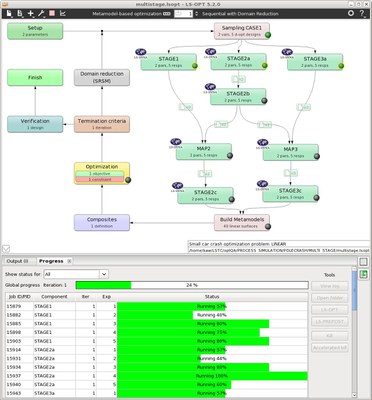Image resolution: width=372 pixels, height=400 pixels.
Task: Open the wrench tools icon
Action: click(x=41, y=14)
